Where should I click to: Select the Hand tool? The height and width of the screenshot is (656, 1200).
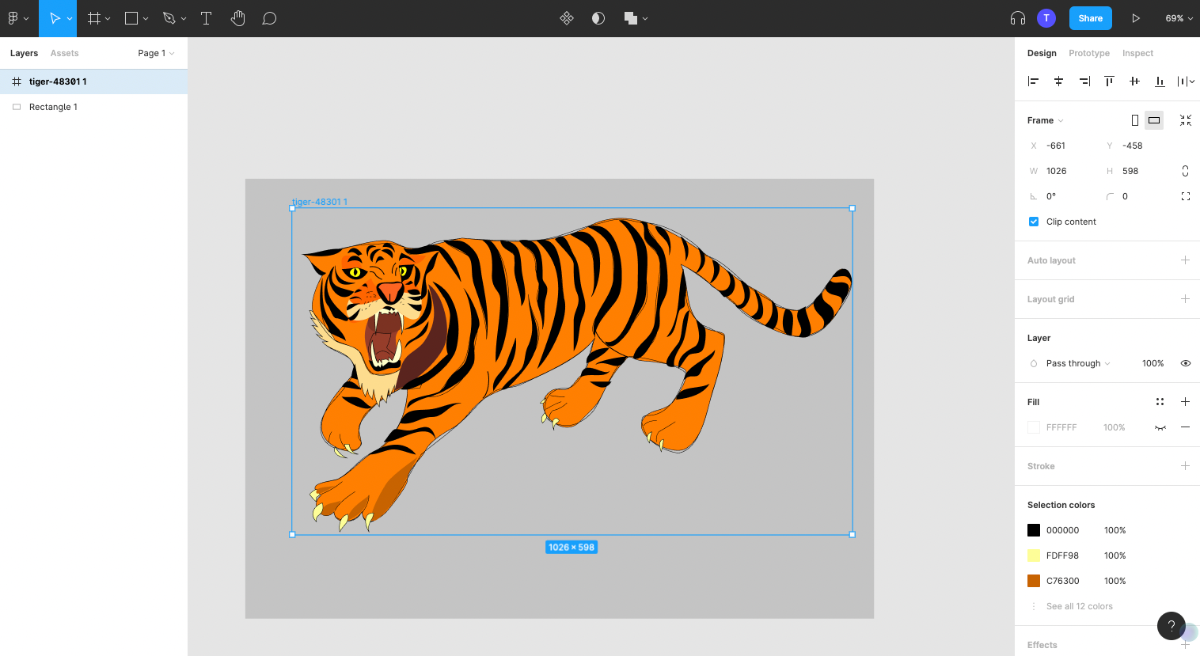click(238, 17)
